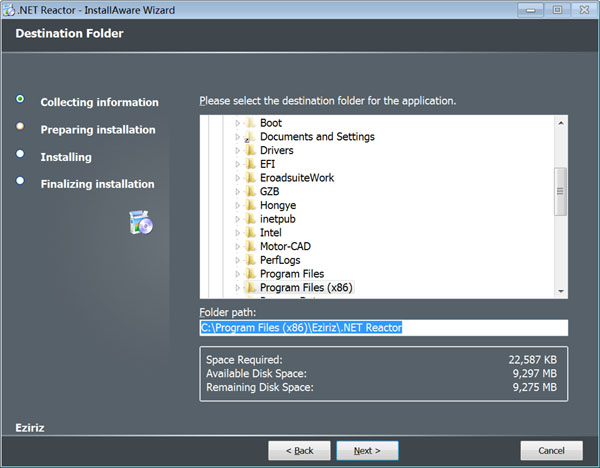The width and height of the screenshot is (600, 468).
Task: Expand the Program Files (x86) node
Action: (237, 288)
